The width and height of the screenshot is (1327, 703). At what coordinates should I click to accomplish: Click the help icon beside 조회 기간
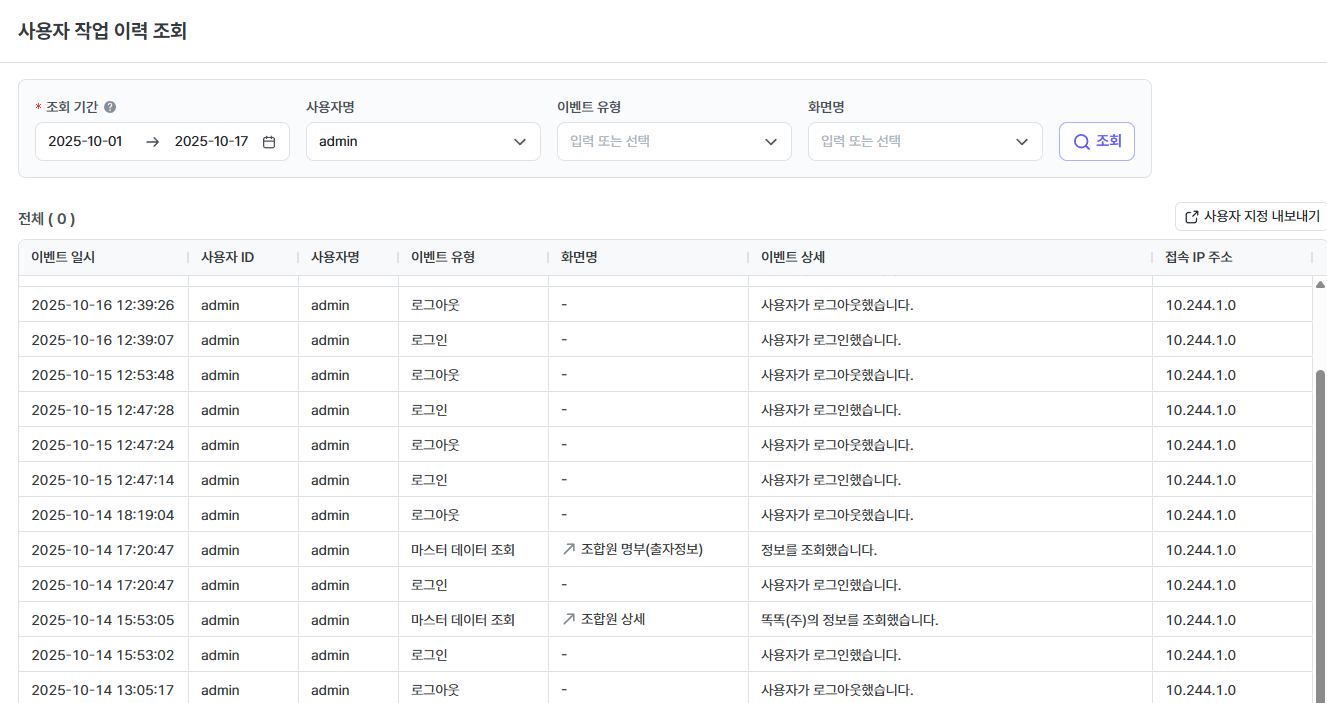(110, 107)
